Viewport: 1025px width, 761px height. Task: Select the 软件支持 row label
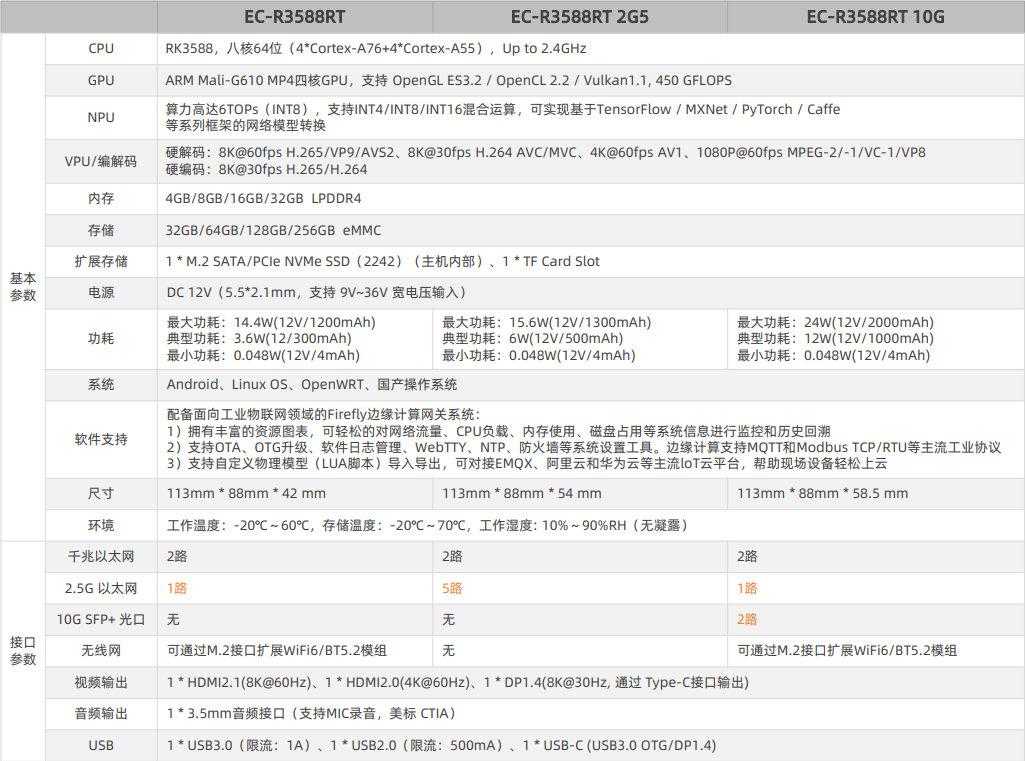(100, 438)
